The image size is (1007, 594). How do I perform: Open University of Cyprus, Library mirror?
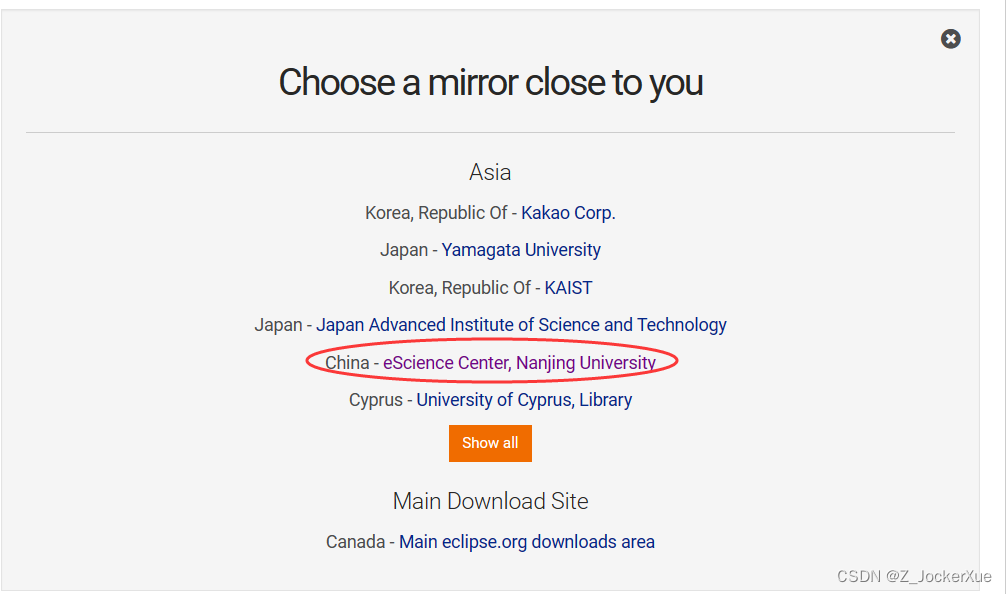524,400
